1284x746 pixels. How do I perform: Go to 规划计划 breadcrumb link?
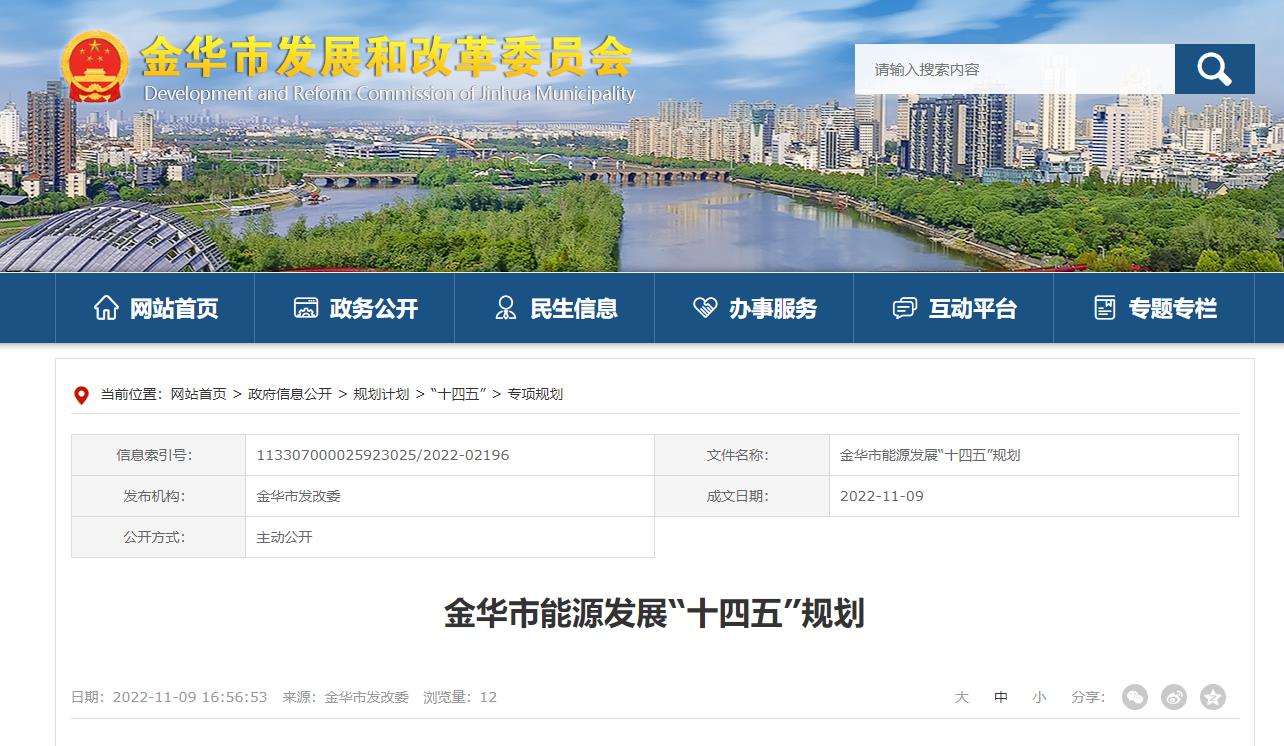381,394
